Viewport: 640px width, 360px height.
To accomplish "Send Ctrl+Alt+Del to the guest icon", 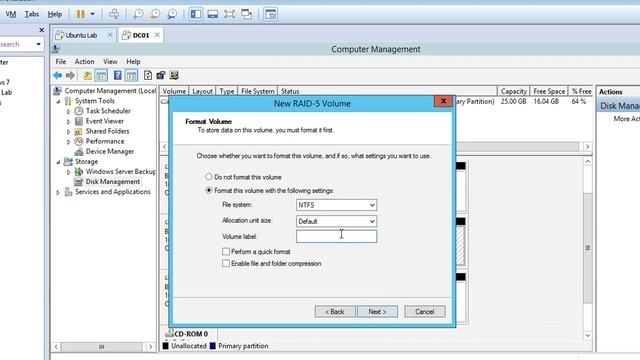I will [114, 14].
